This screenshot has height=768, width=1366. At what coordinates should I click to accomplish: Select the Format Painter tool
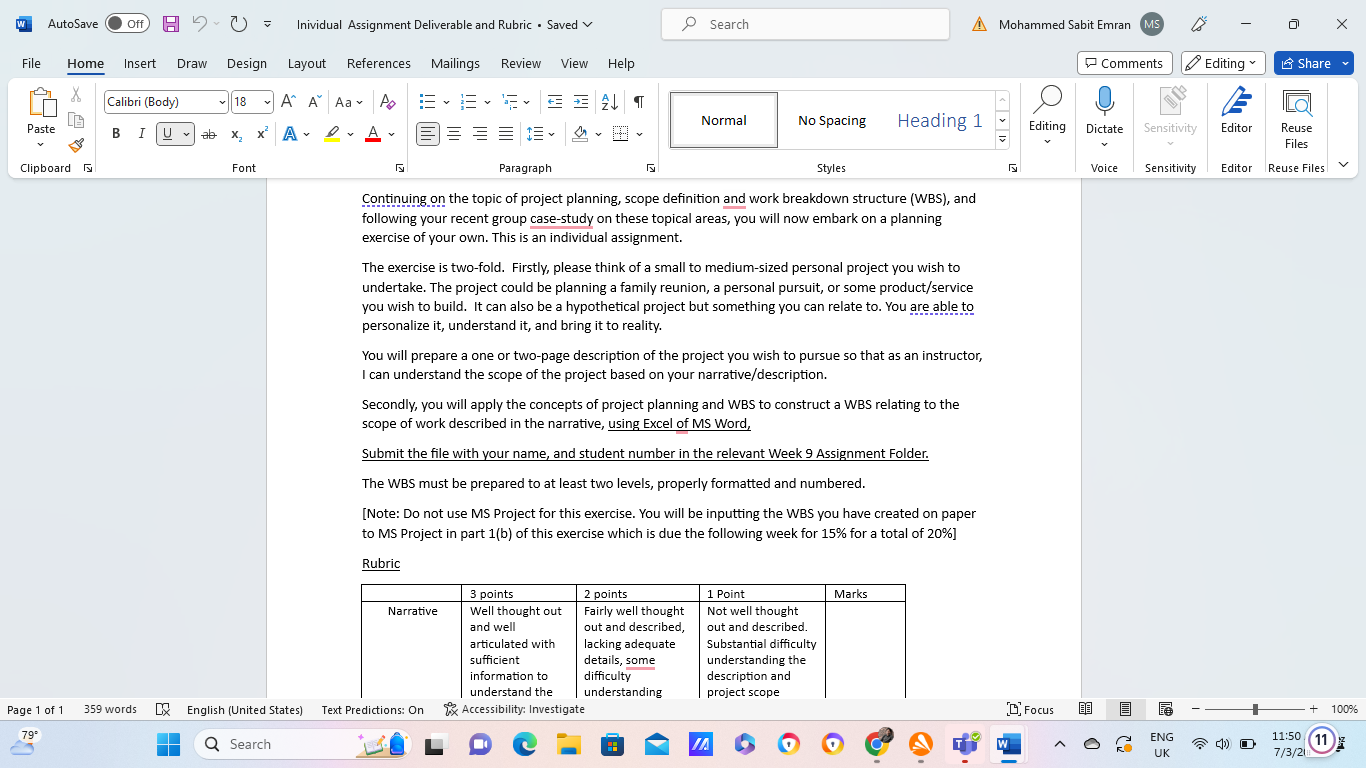pyautogui.click(x=76, y=147)
